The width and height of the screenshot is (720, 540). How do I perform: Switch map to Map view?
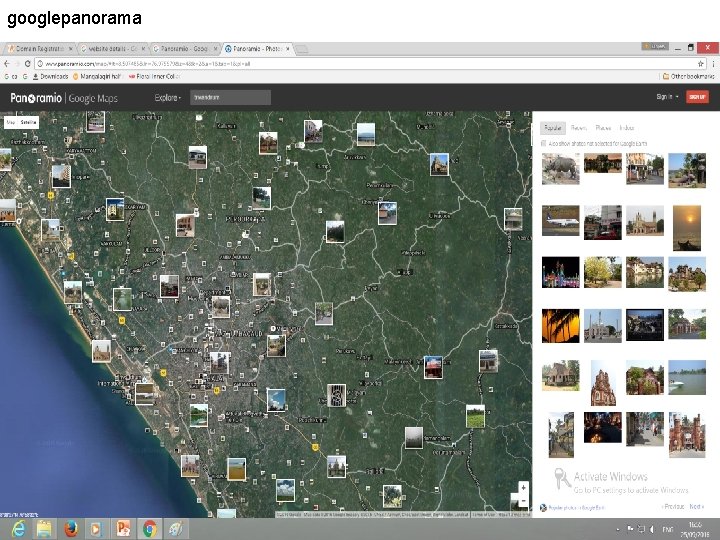11,123
